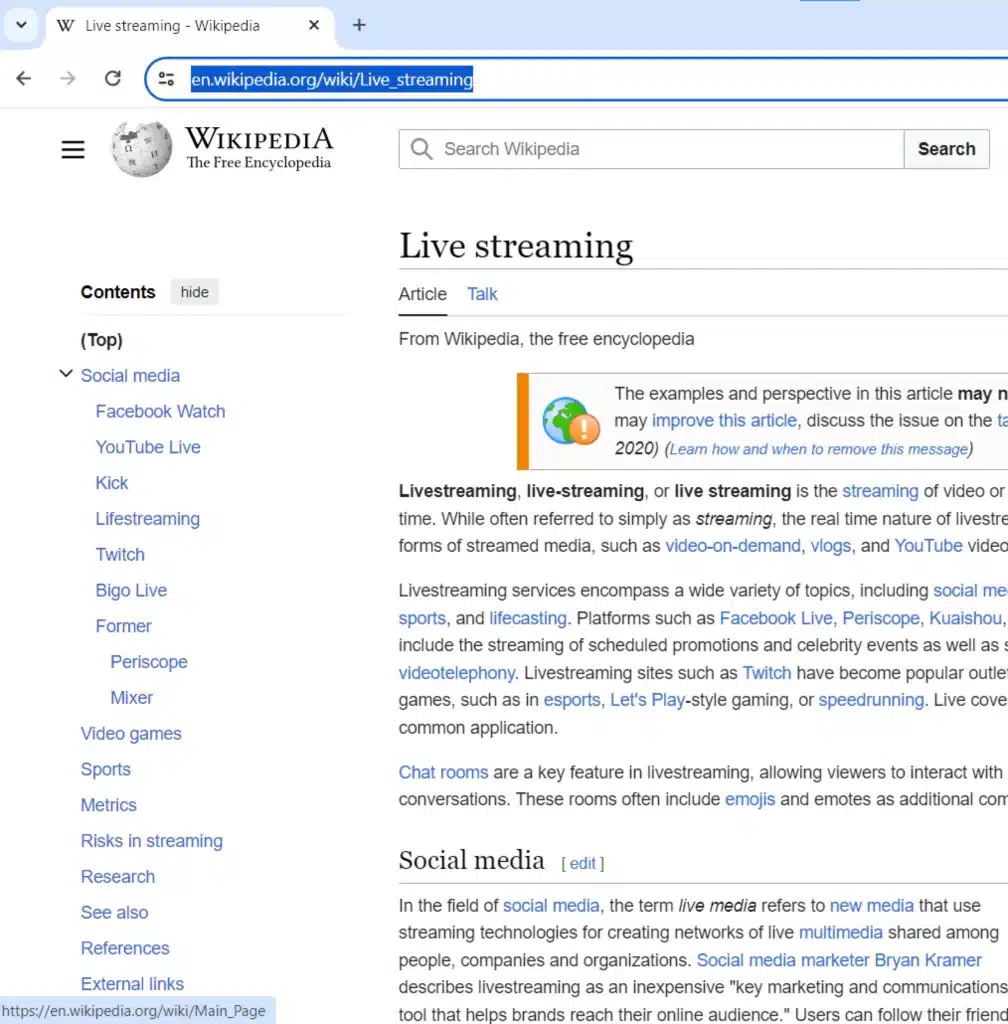Go to External links section
1008x1024 pixels.
coord(132,984)
